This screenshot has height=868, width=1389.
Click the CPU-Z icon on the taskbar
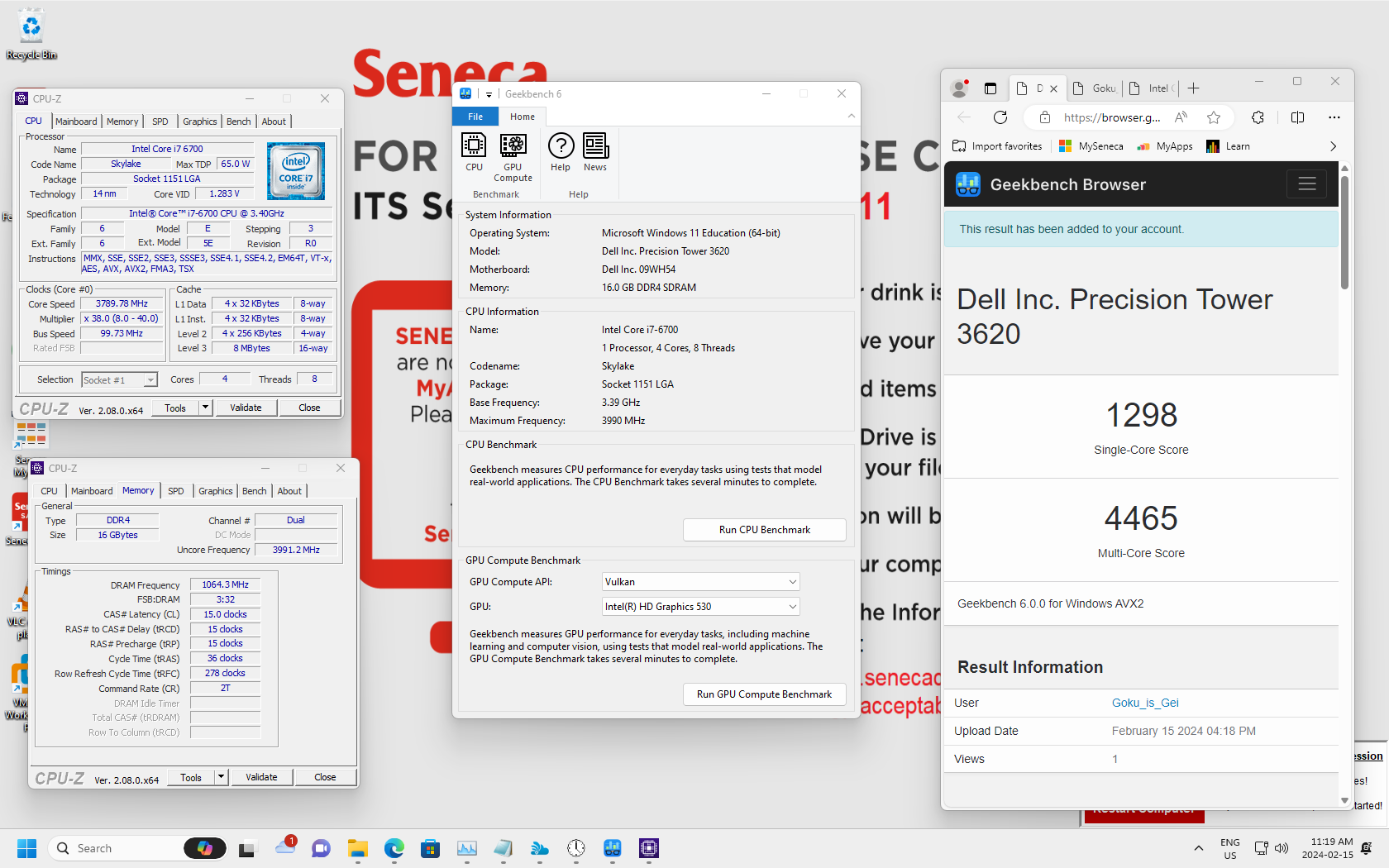coord(649,848)
